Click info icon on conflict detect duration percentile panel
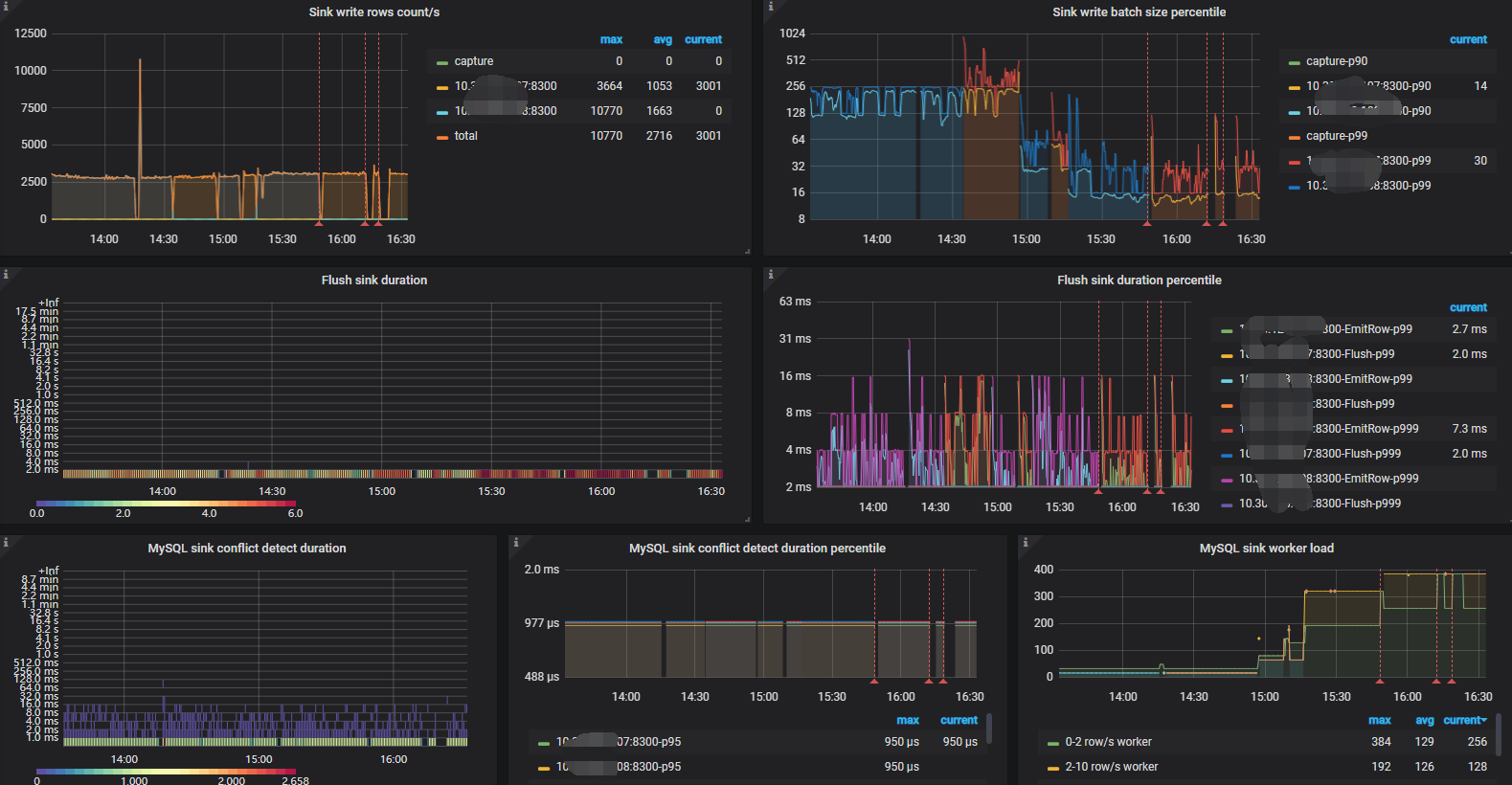Image resolution: width=1512 pixels, height=785 pixels. [x=516, y=542]
